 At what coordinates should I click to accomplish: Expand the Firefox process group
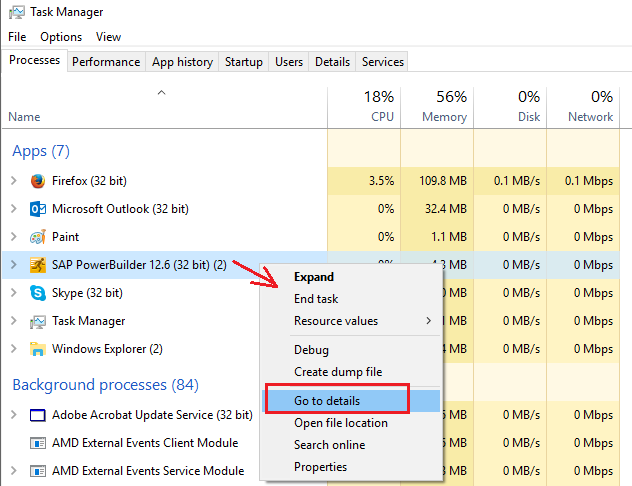pos(13,181)
